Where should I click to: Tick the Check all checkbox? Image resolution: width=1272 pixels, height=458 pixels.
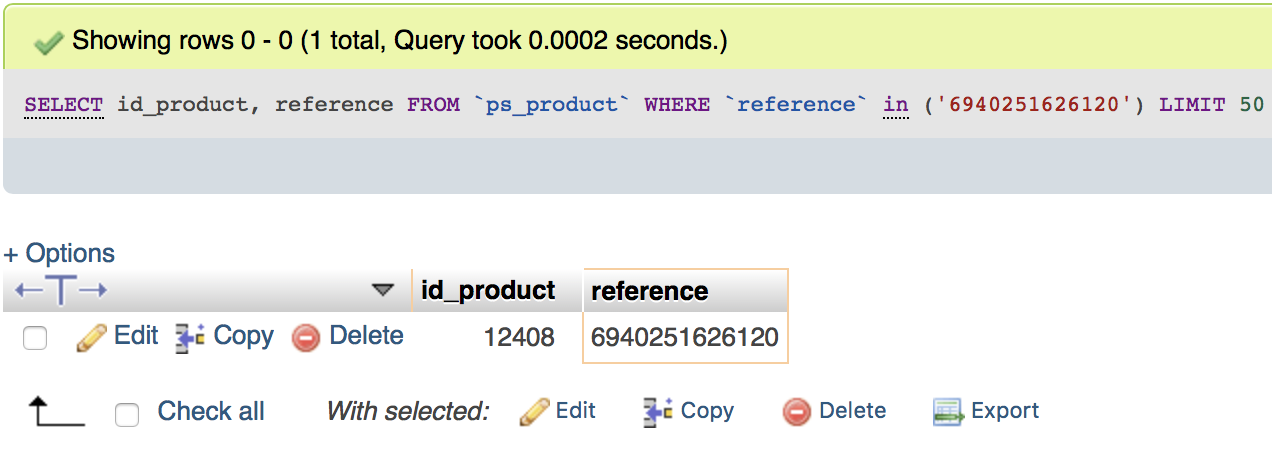click(x=127, y=414)
